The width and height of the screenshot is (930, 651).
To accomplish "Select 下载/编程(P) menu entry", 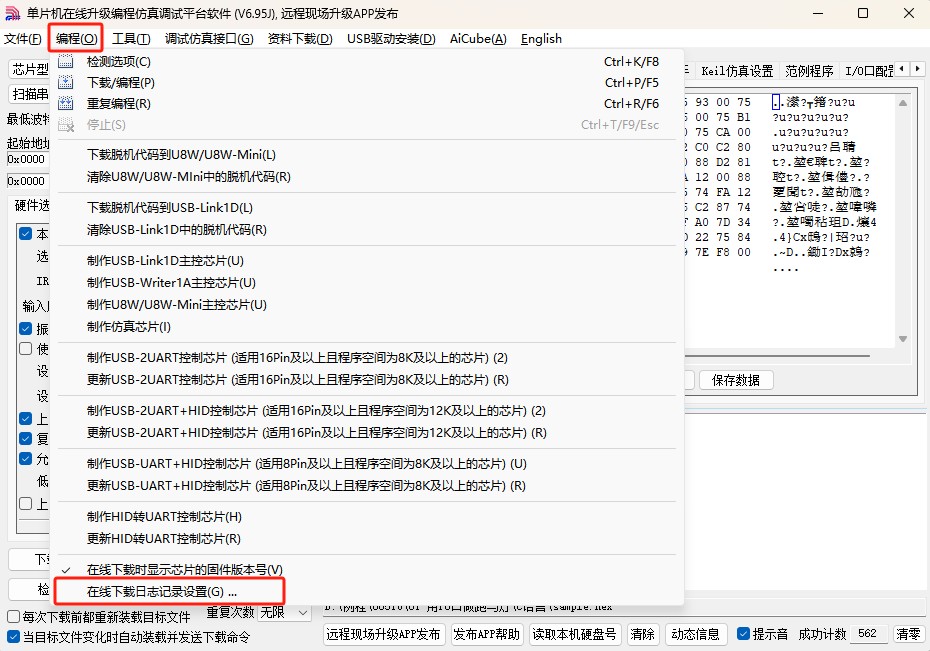I will (367, 82).
